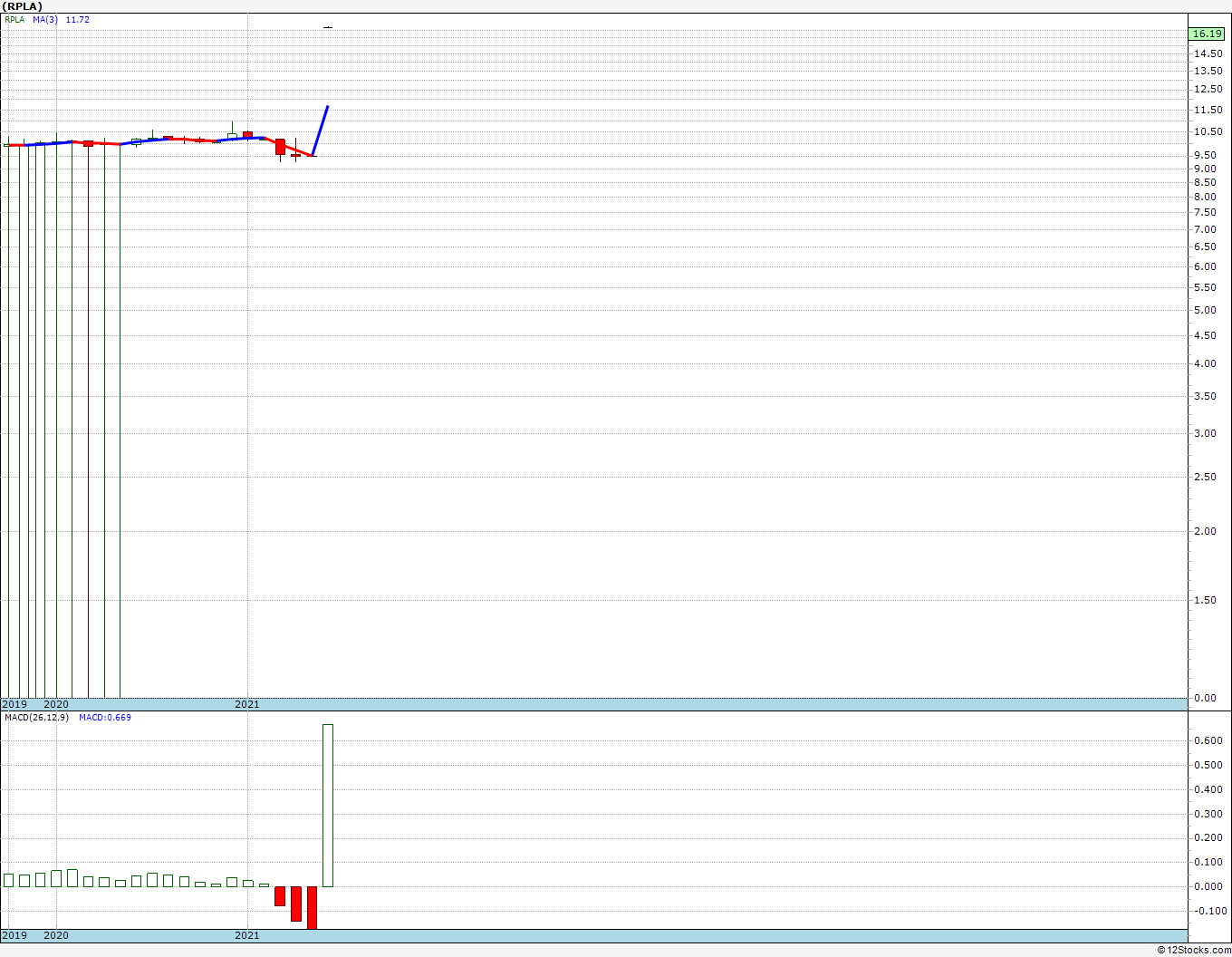This screenshot has height=957, width=1232.
Task: Click the 3.50 price axis label
Action: [x=1205, y=396]
